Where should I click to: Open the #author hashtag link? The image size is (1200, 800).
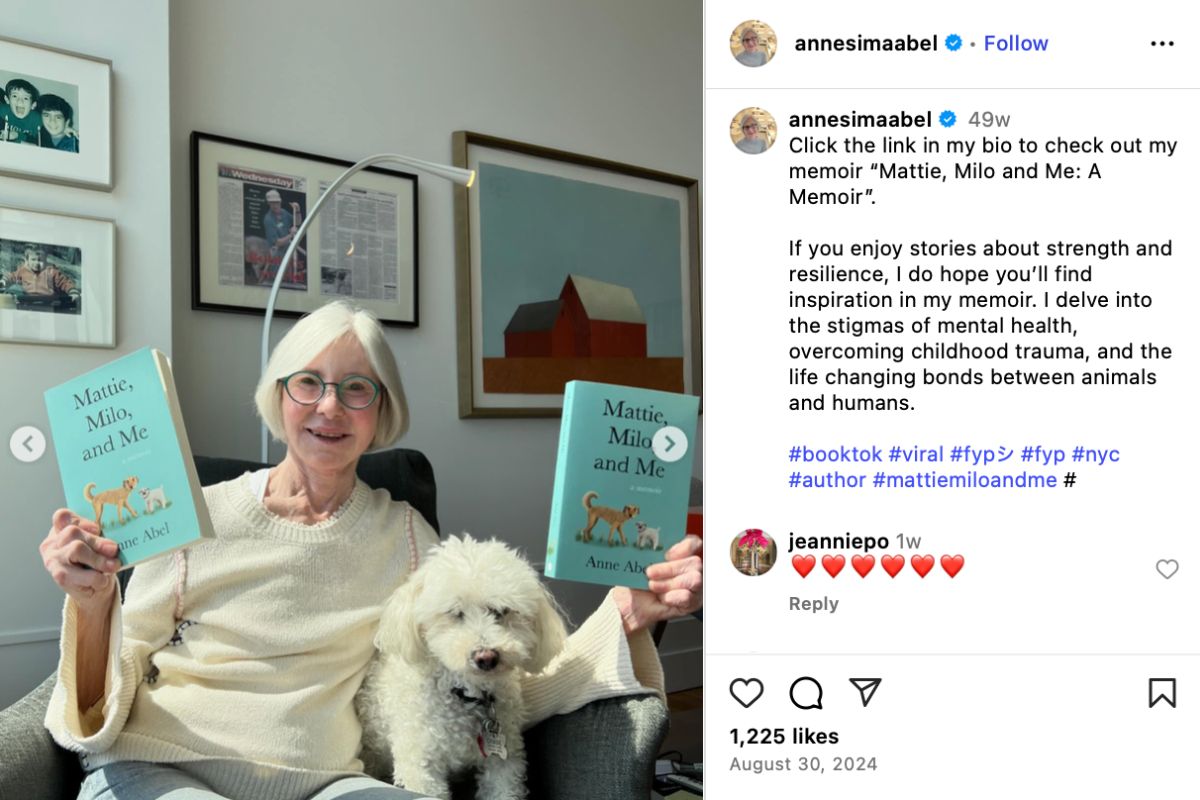click(827, 480)
